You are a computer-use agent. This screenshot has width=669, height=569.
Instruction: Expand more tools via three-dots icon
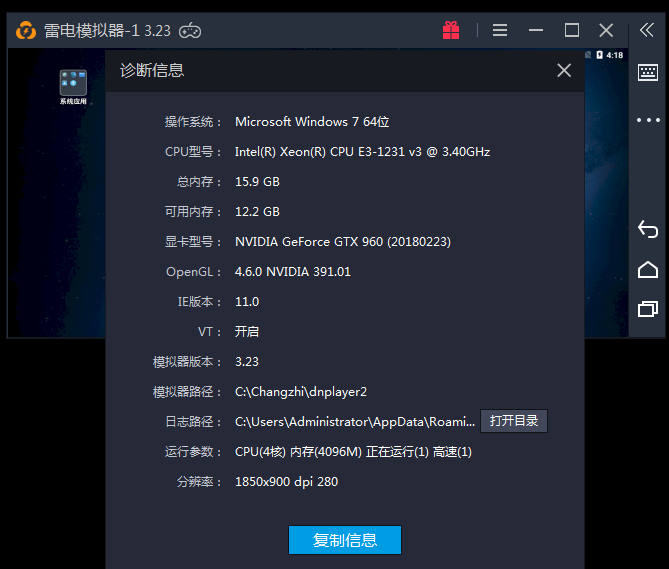click(x=647, y=120)
